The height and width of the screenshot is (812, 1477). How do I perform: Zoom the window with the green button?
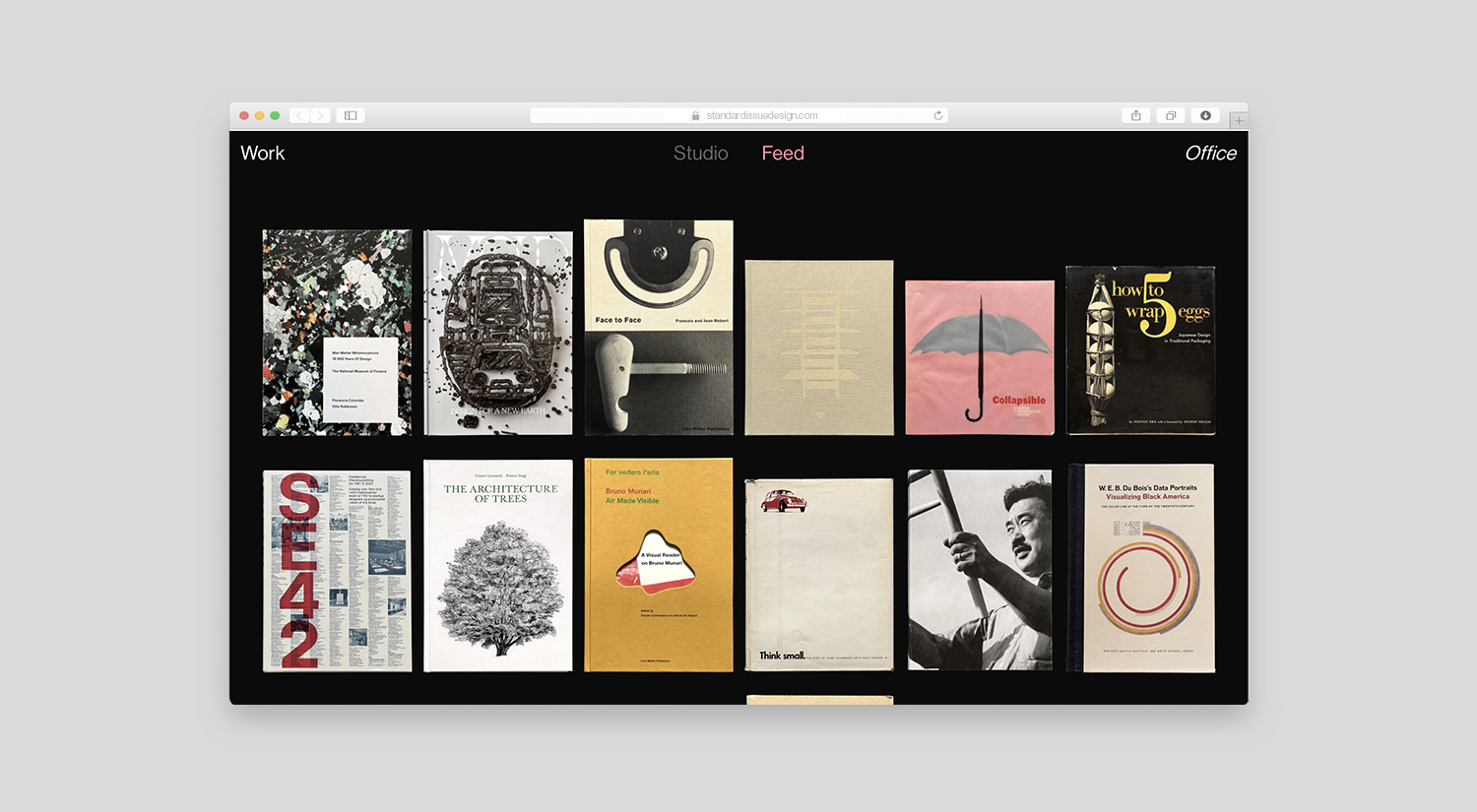275,115
